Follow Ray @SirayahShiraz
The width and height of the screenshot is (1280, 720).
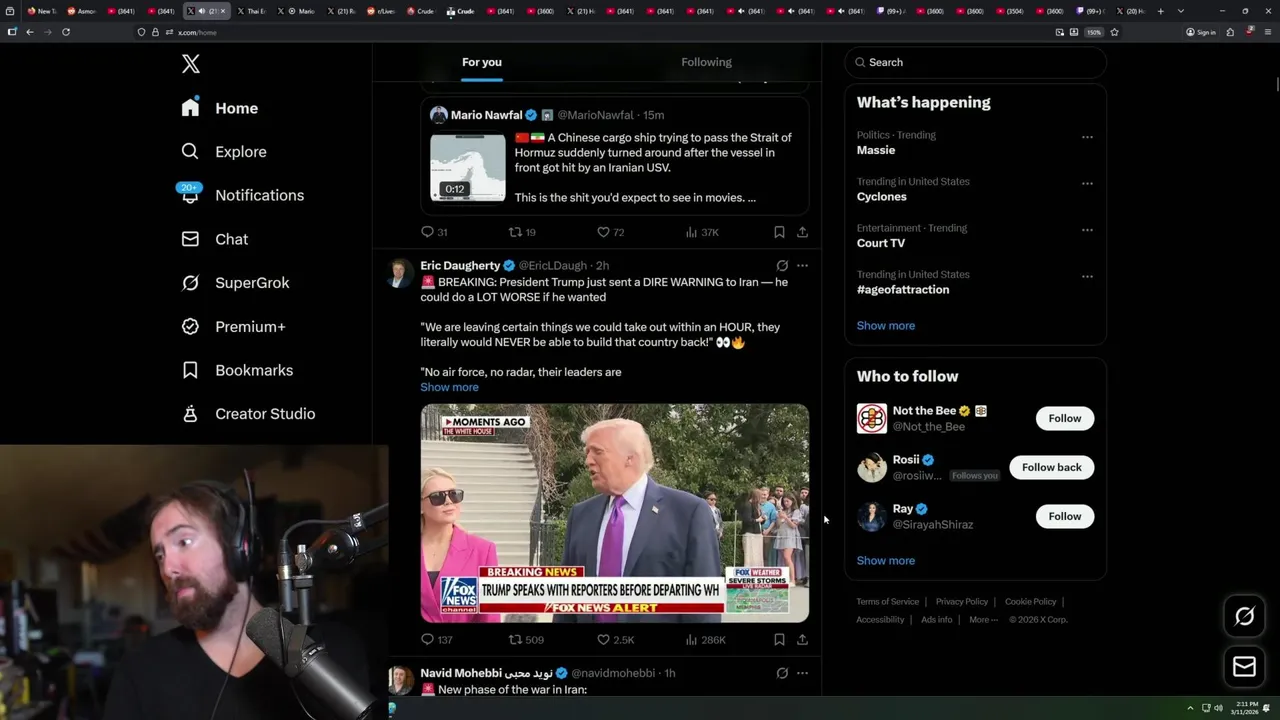[x=1064, y=517]
